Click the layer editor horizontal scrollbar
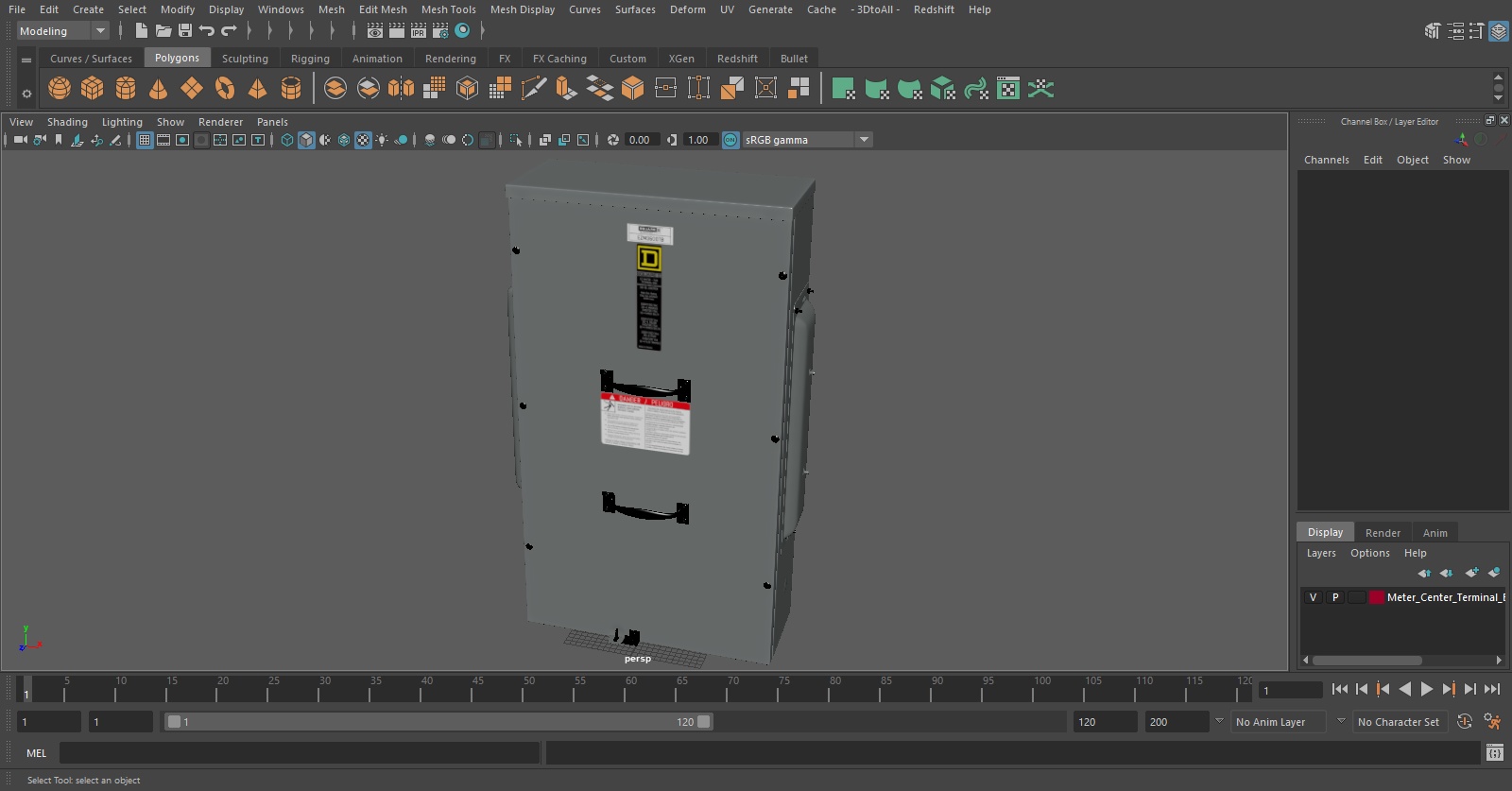1512x791 pixels. click(1366, 661)
